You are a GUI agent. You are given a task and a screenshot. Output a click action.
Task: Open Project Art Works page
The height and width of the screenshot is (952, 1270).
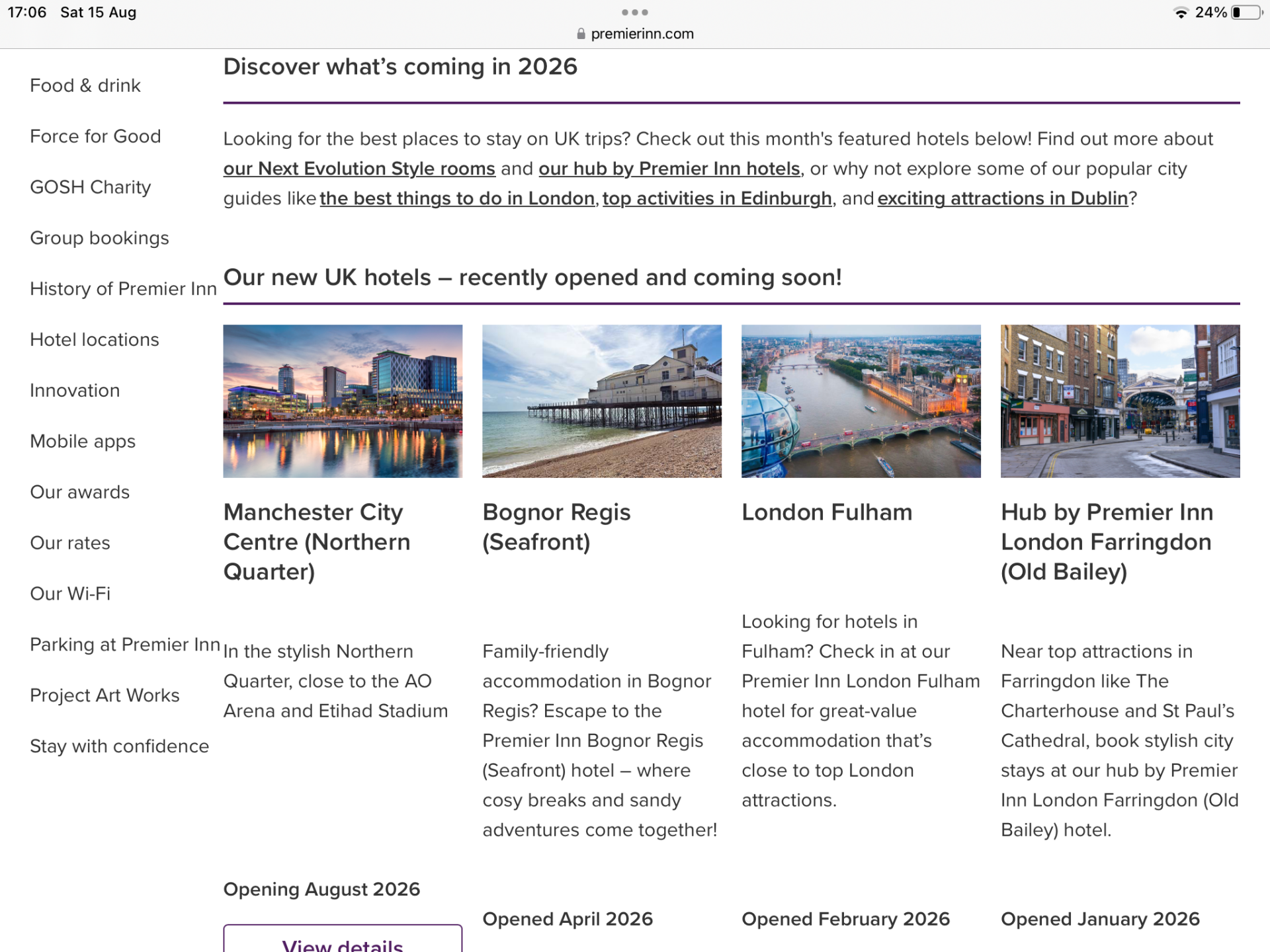[x=105, y=695]
